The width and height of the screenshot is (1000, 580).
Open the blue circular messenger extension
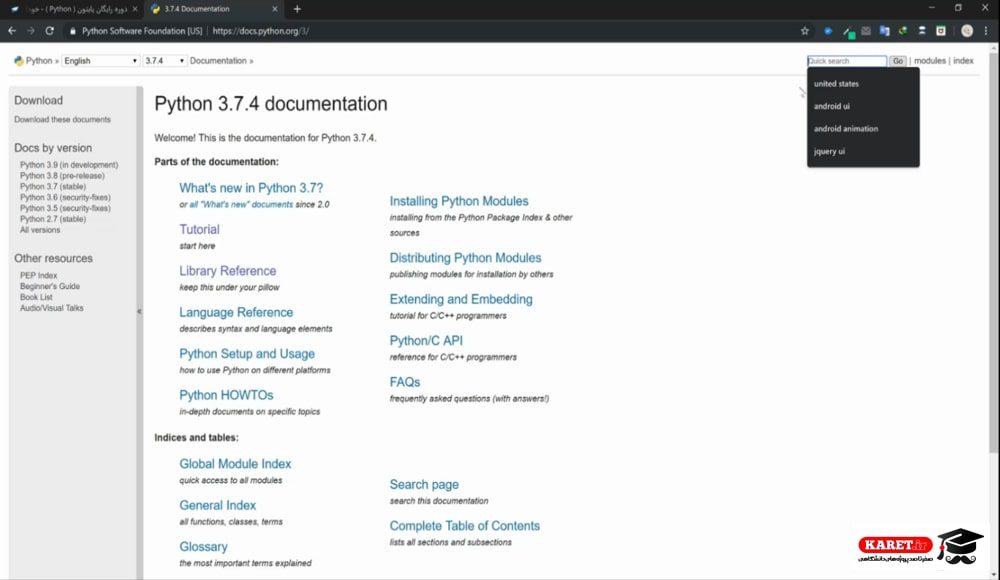click(828, 31)
